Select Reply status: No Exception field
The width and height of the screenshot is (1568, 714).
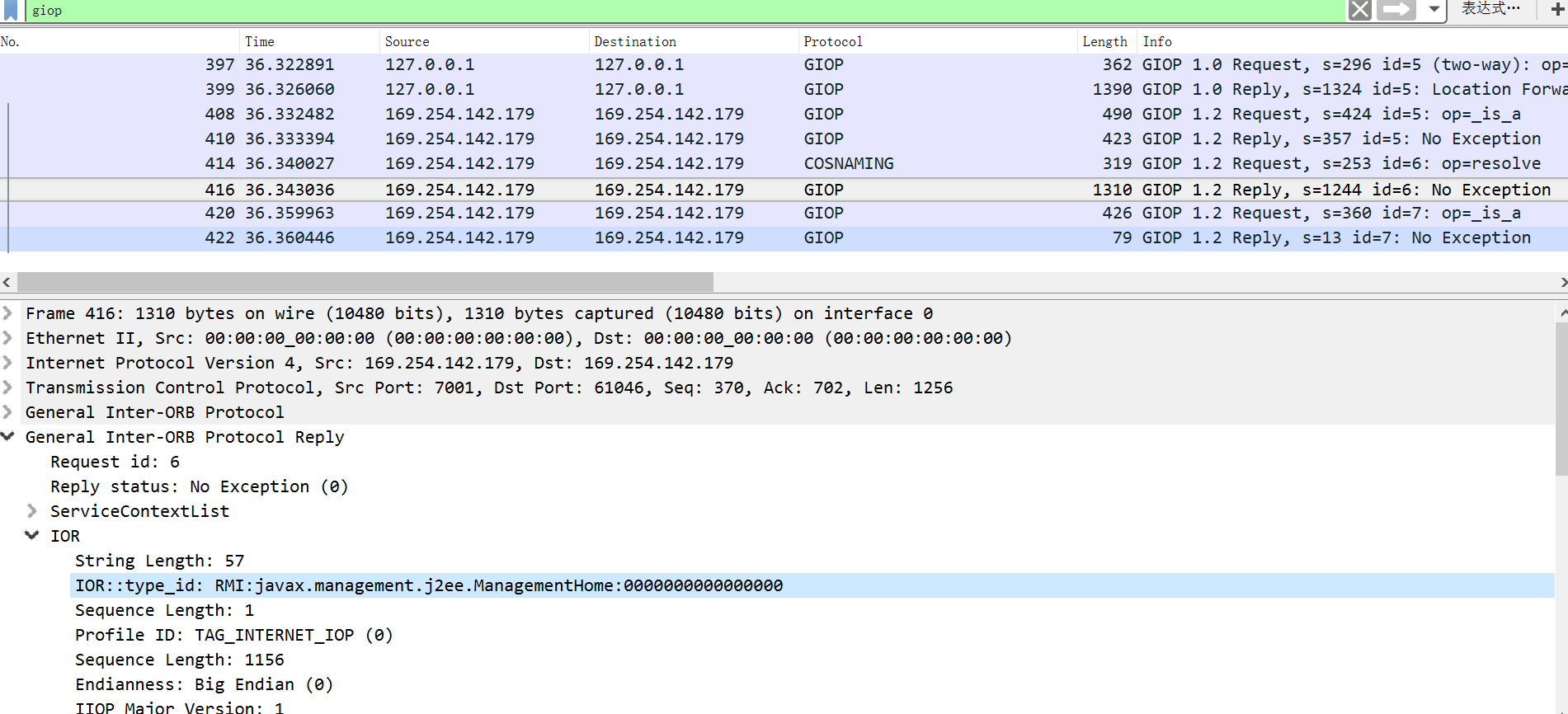tap(200, 486)
